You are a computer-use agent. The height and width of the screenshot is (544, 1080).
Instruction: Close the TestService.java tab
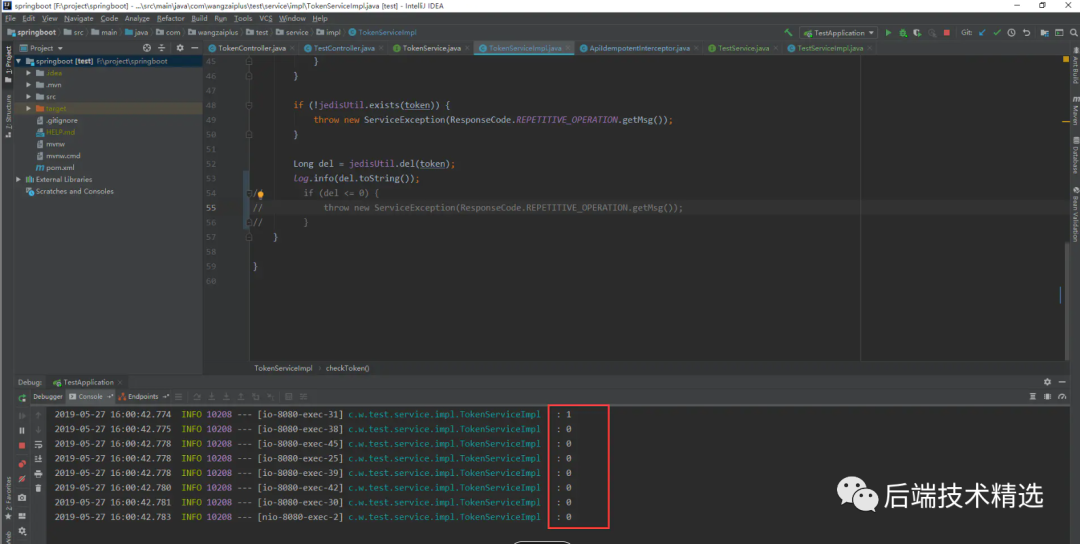[x=776, y=48]
